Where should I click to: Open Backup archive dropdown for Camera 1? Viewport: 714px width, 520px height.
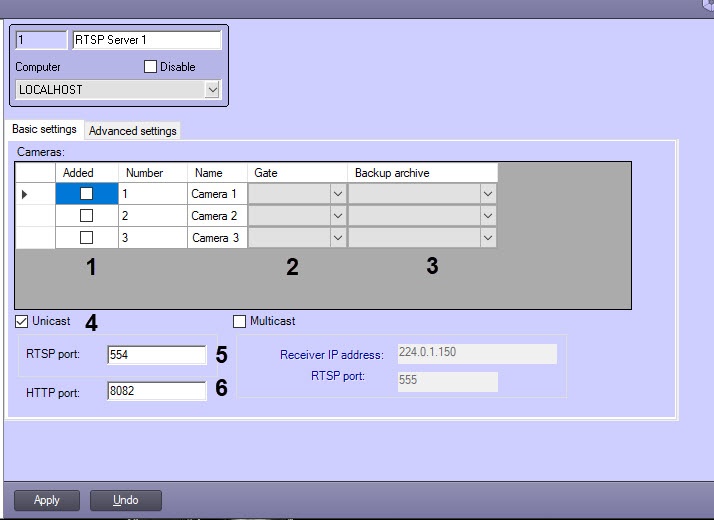click(x=487, y=194)
